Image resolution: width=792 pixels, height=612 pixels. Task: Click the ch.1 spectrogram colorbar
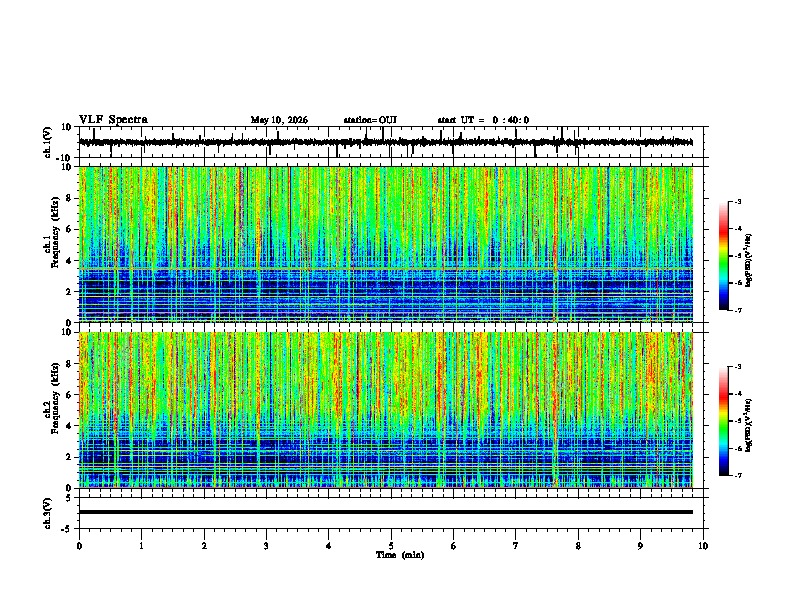(724, 256)
